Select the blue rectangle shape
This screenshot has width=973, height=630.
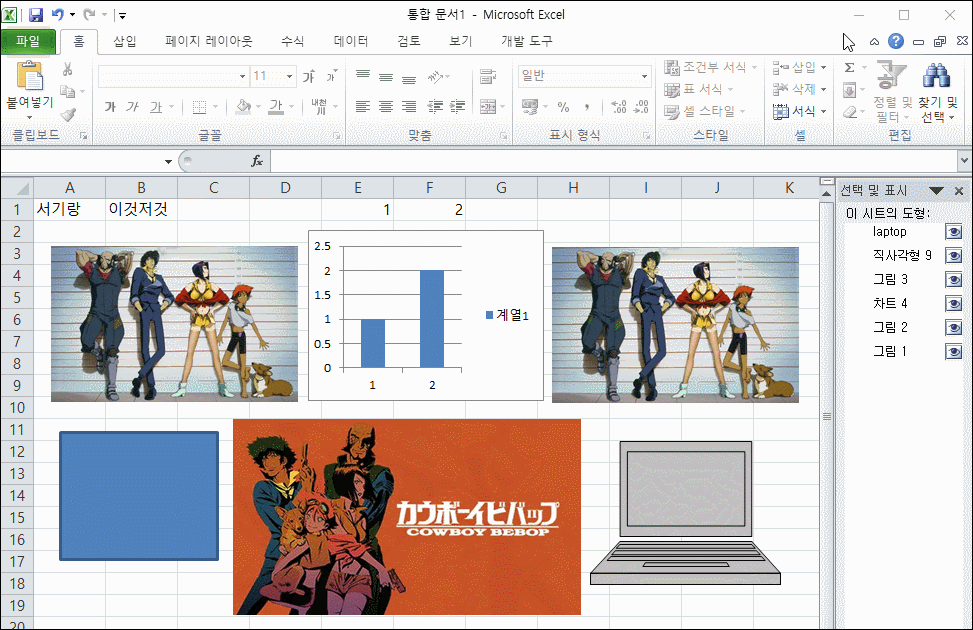pos(139,496)
